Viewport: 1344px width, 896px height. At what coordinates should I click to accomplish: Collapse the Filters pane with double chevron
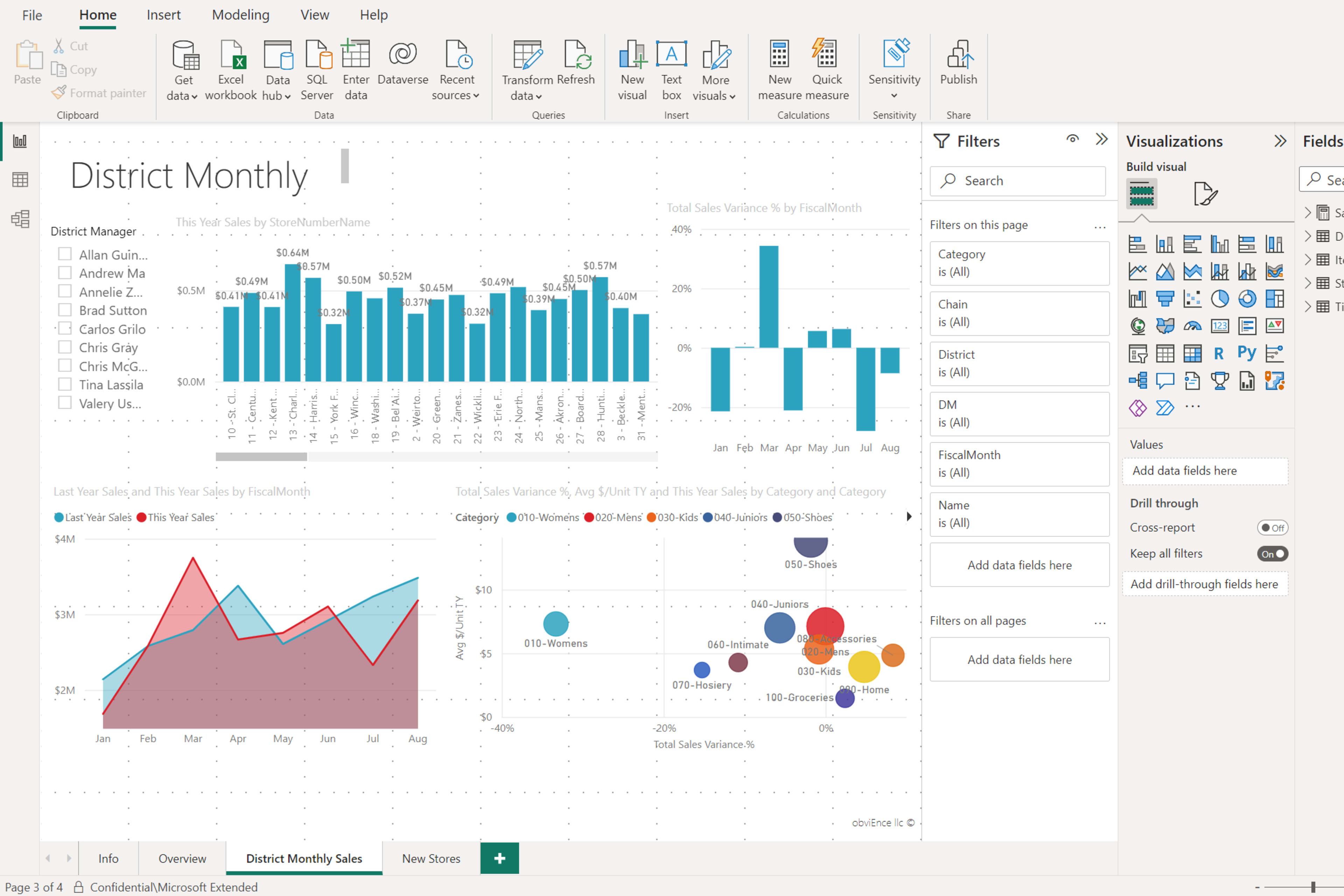click(1102, 139)
